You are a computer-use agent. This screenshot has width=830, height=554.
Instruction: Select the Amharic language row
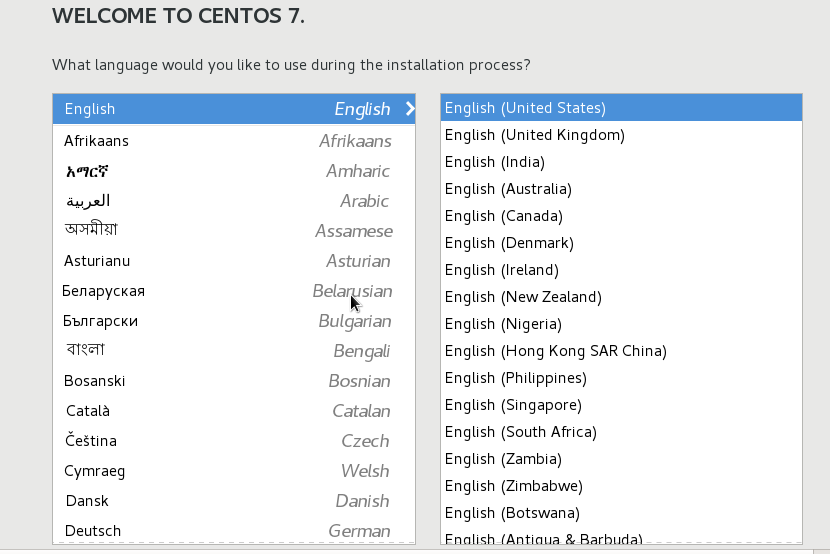pyautogui.click(x=234, y=171)
